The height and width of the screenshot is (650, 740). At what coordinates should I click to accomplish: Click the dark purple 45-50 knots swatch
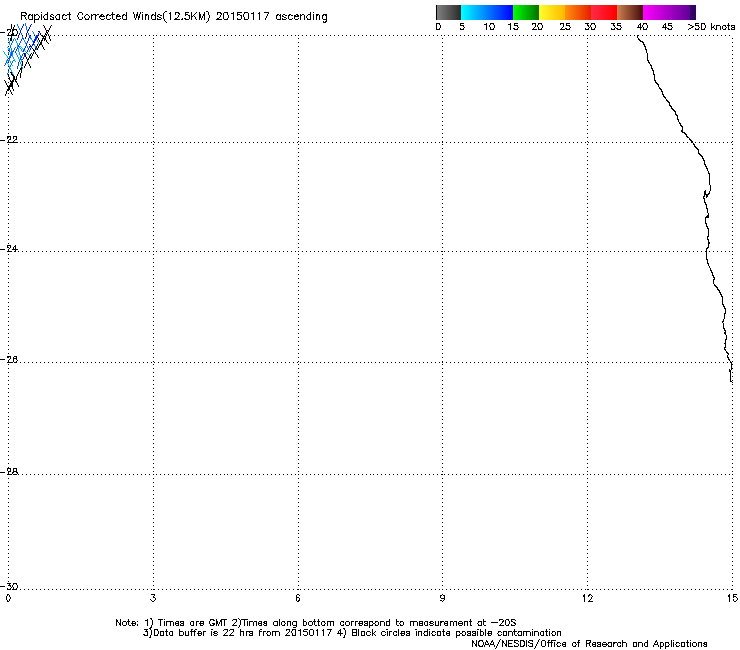point(682,12)
